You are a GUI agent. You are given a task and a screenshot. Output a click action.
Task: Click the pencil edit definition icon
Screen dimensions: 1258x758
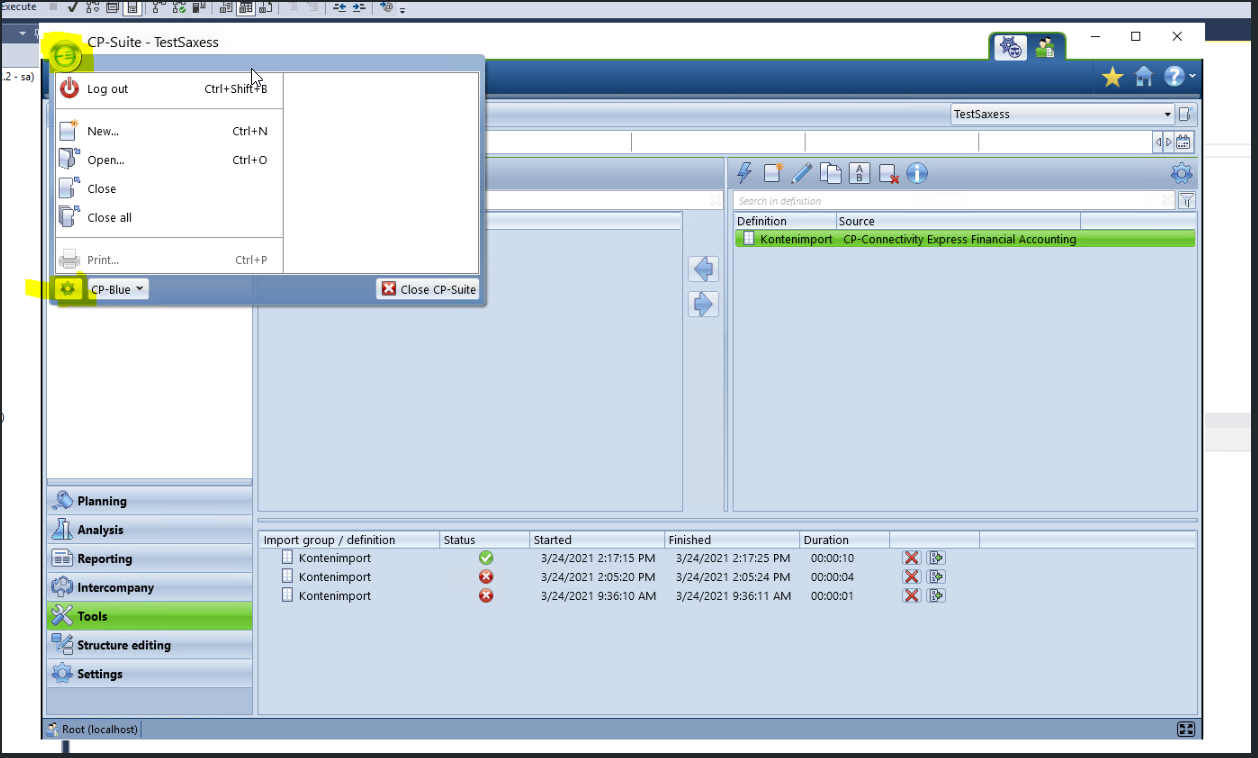pos(801,173)
